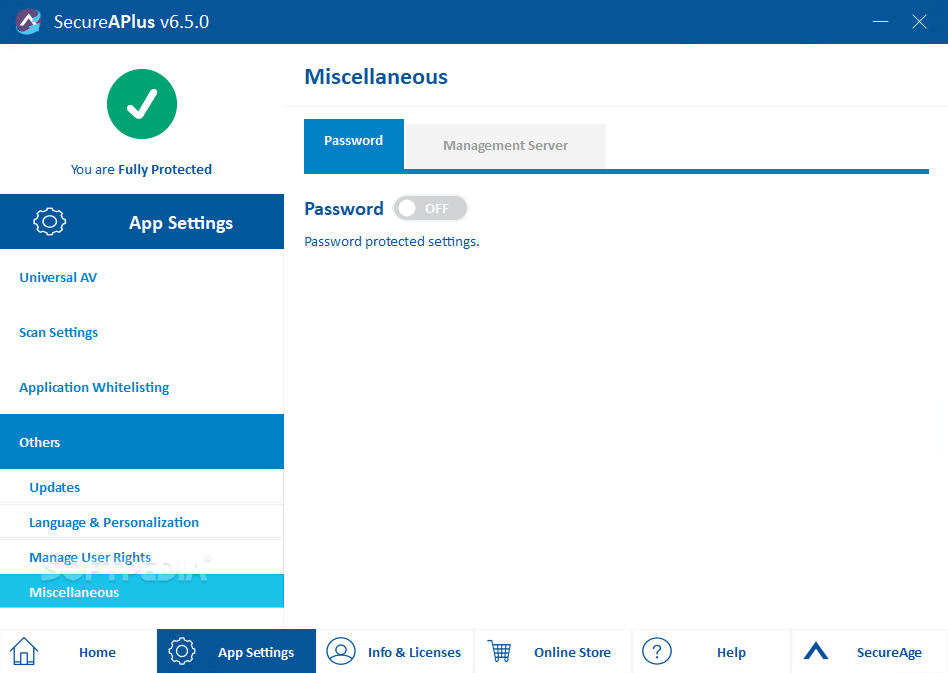Switch to the Password tab
Screen dimensions: 948x673
tap(354, 144)
